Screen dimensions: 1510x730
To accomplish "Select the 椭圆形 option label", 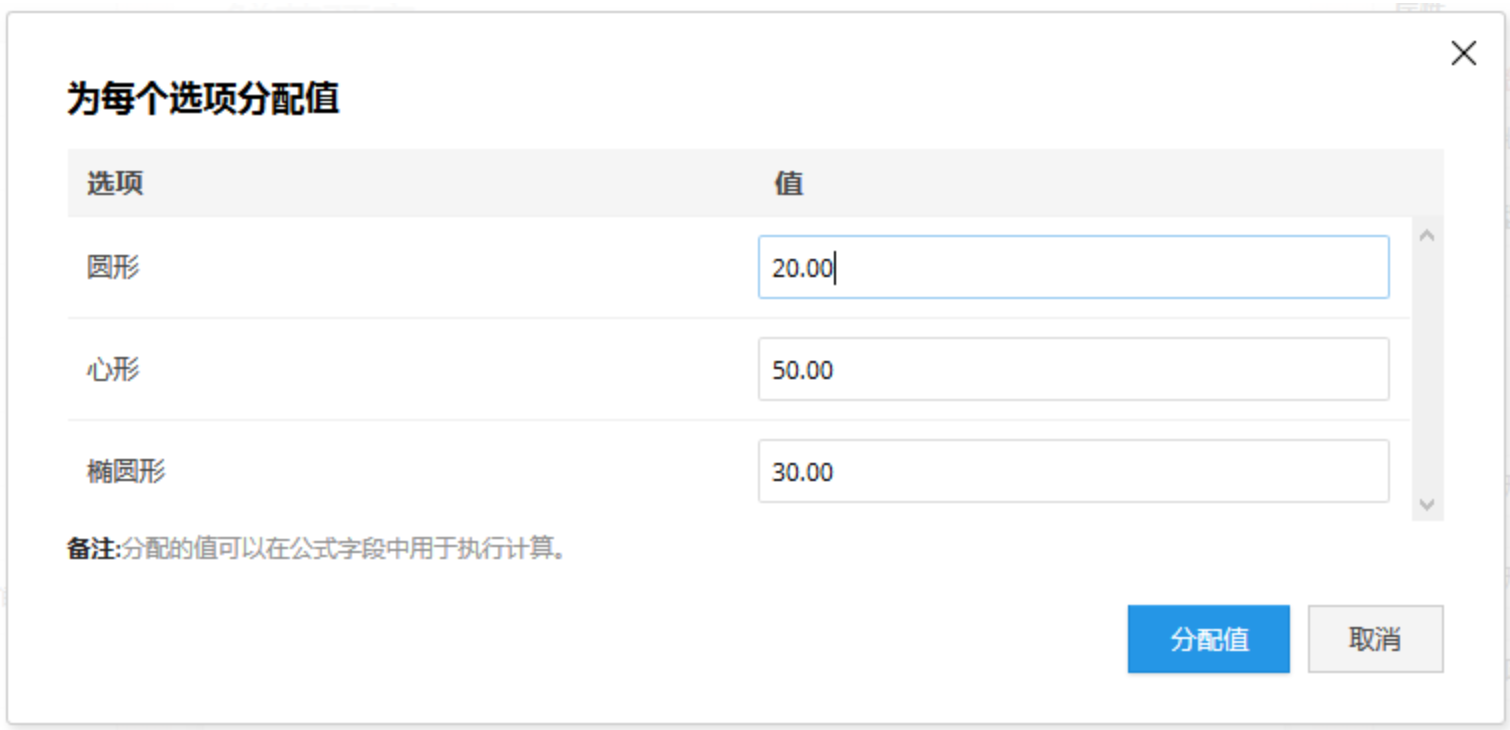I will (x=126, y=471).
